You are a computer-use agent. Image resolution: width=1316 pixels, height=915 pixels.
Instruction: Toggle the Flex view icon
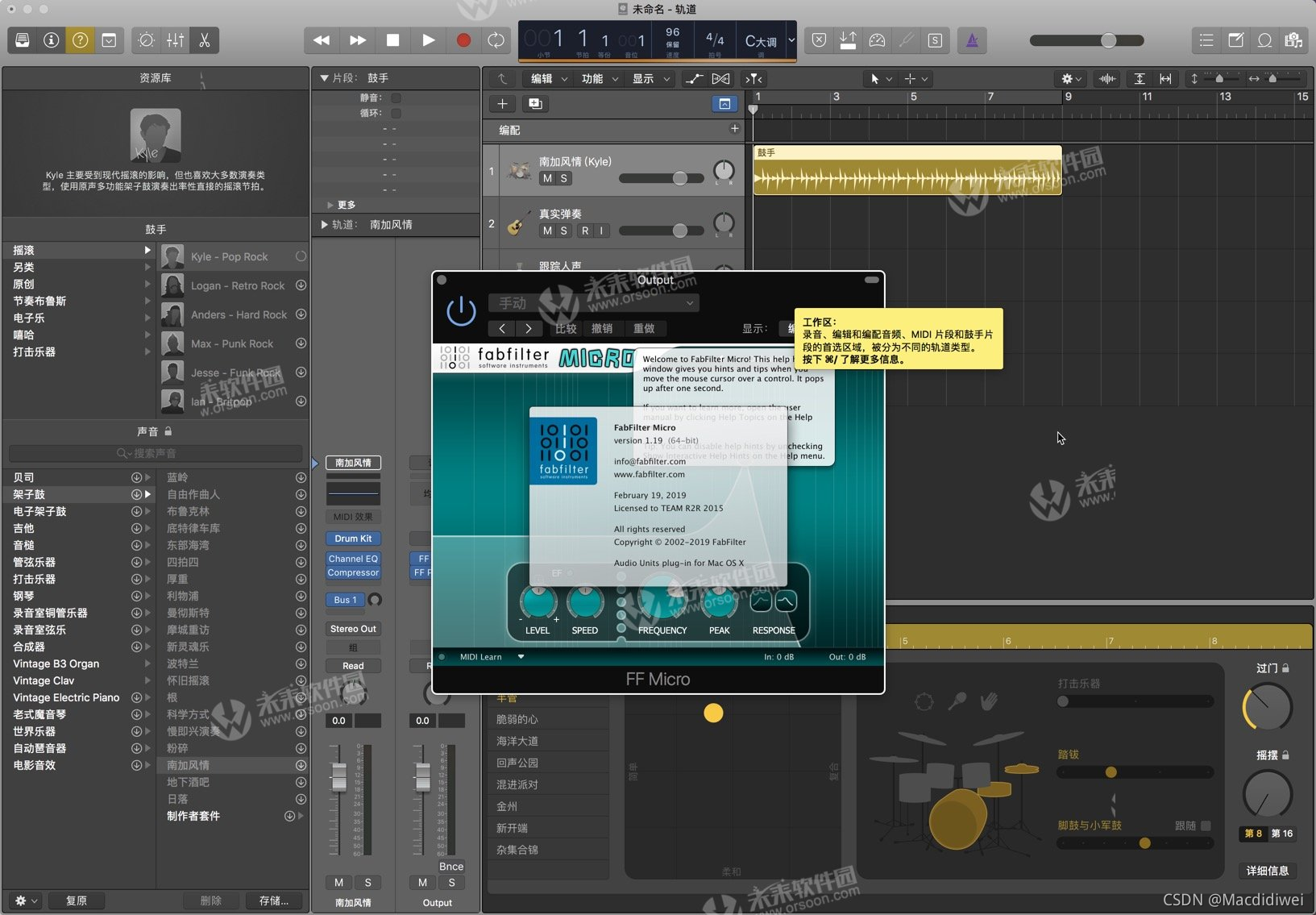pos(721,78)
